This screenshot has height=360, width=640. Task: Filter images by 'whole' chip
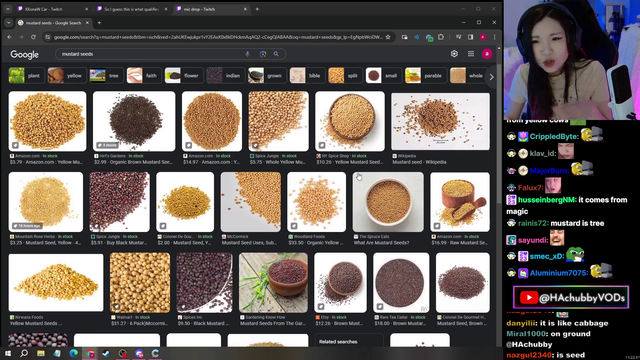click(x=468, y=76)
